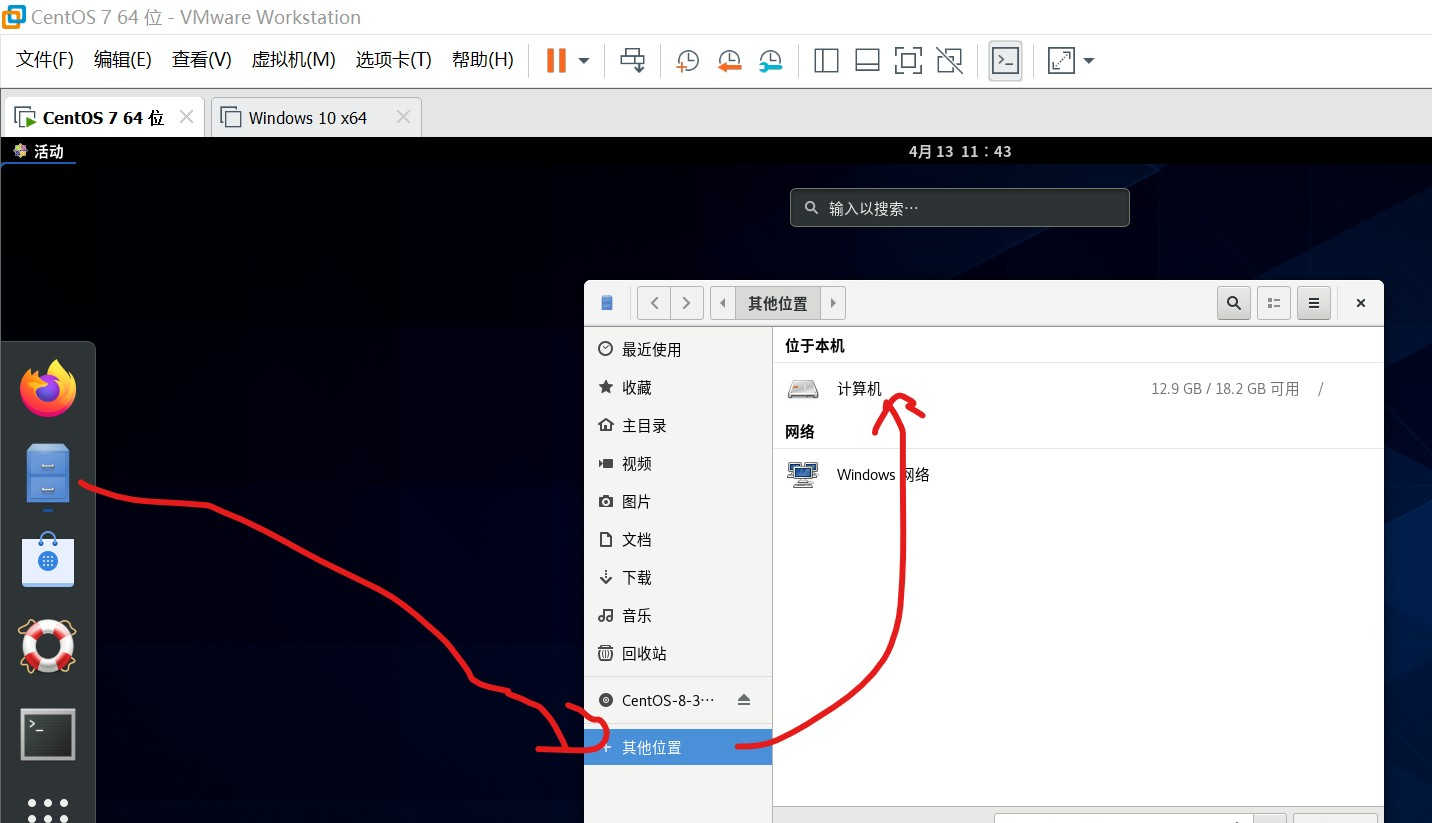Show all applications grid icon
This screenshot has height=823, width=1432.
click(48, 810)
